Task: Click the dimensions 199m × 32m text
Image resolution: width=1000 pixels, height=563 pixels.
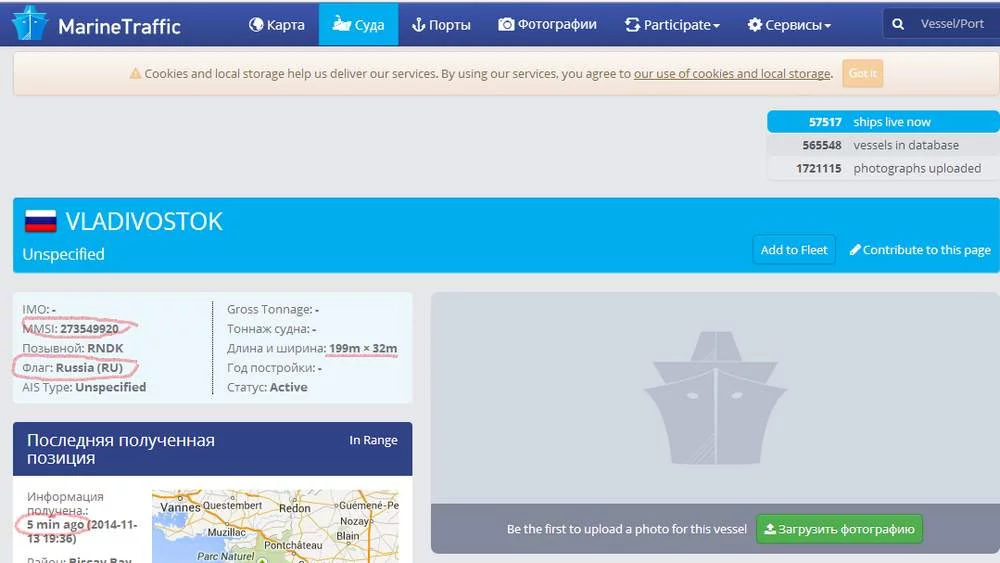Action: 363,348
